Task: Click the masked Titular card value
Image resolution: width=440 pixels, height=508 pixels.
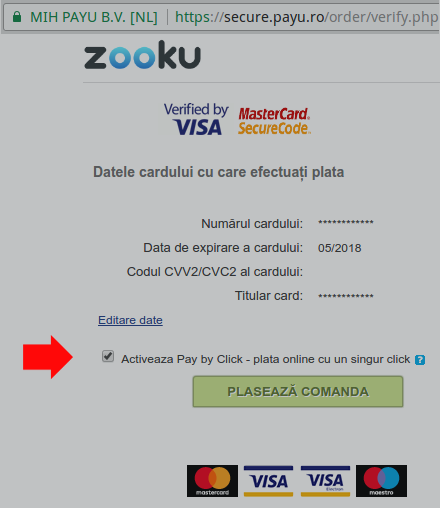Action: point(346,296)
